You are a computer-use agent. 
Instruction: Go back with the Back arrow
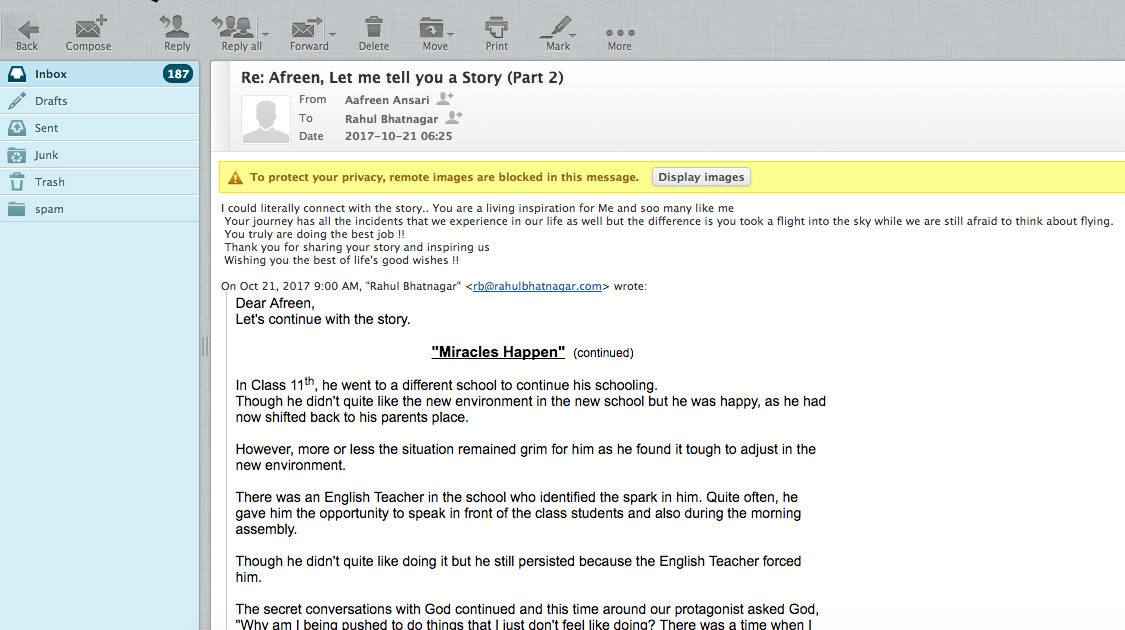coord(27,34)
